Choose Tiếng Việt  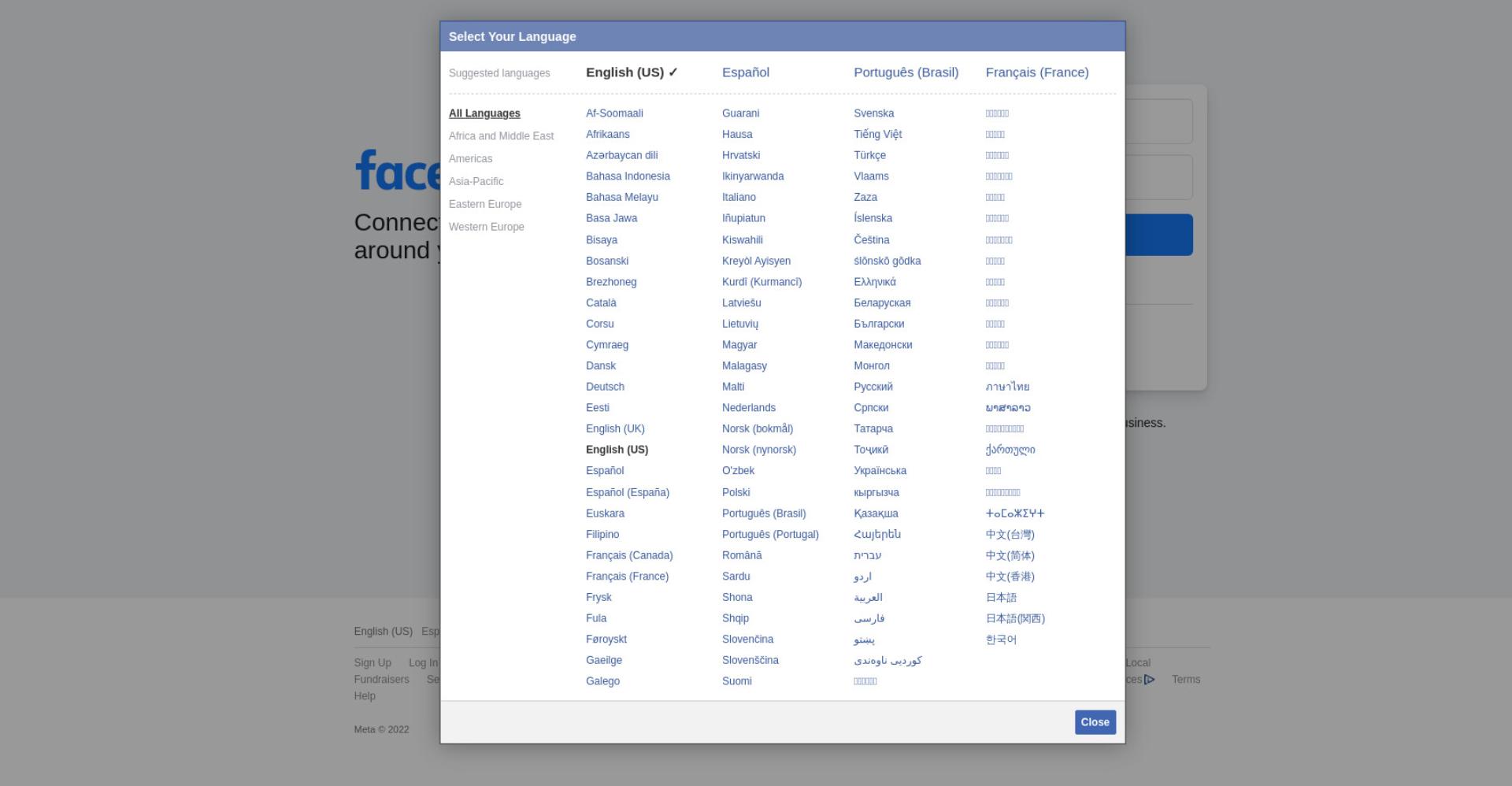(877, 135)
